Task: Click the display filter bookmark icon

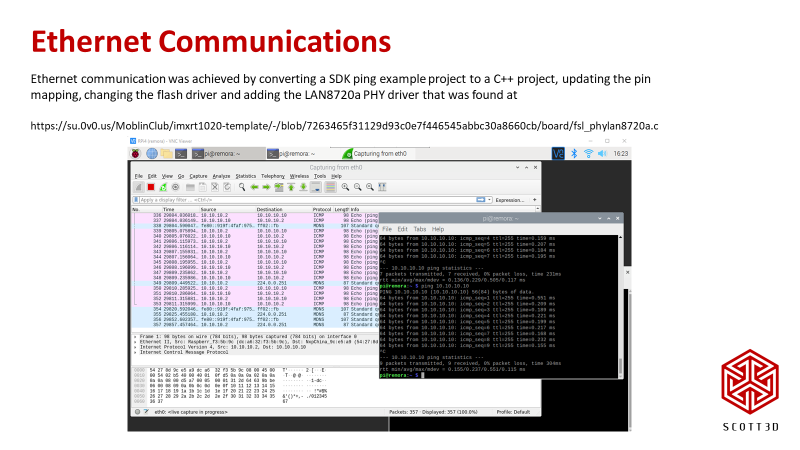Action: pos(136,200)
